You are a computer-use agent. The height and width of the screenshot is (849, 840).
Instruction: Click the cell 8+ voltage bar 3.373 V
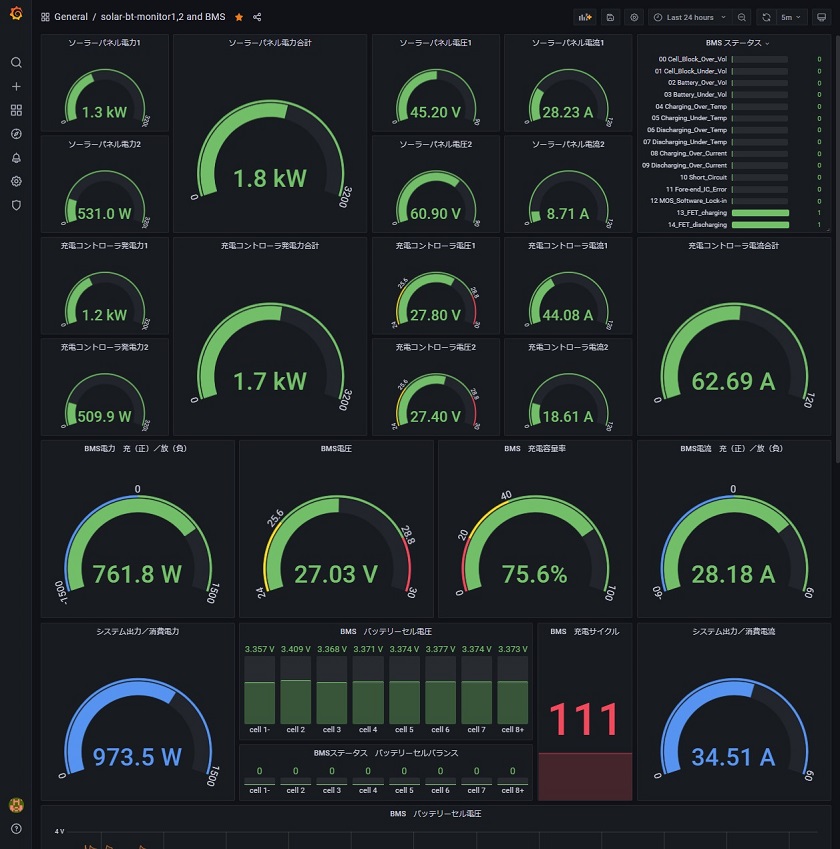coord(513,690)
